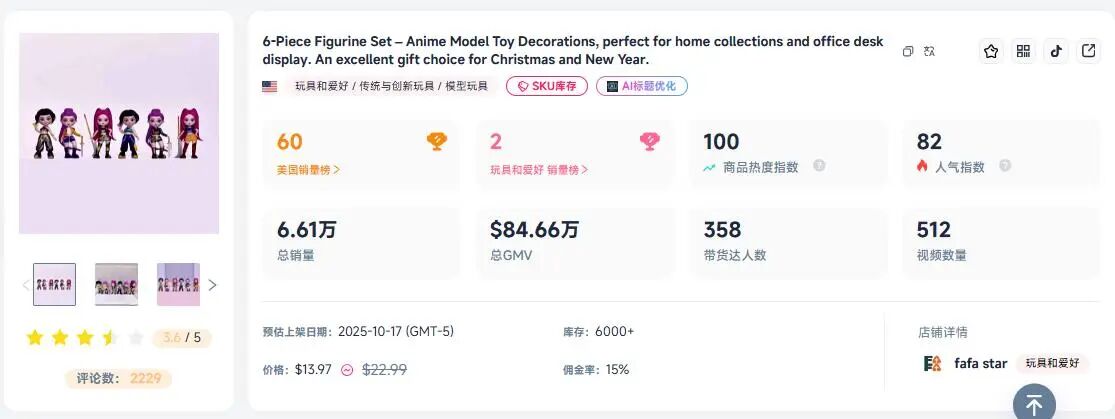Favorite this product with the star icon

point(991,52)
